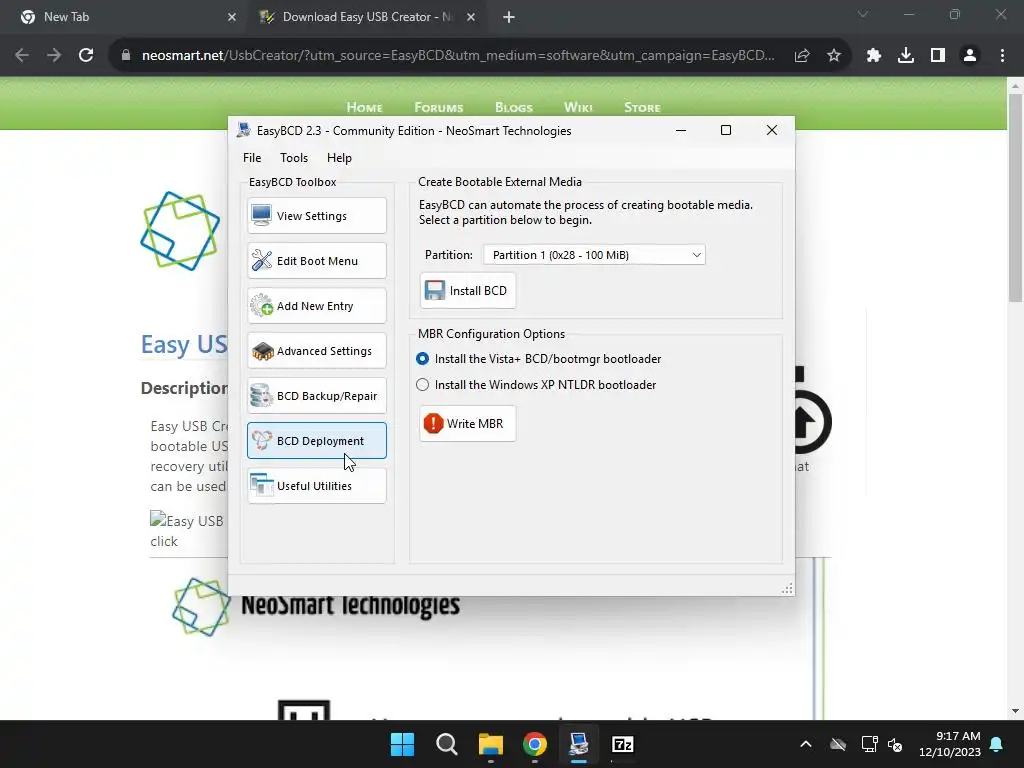
Task: Click the View Settings monitor icon
Action: tap(261, 216)
